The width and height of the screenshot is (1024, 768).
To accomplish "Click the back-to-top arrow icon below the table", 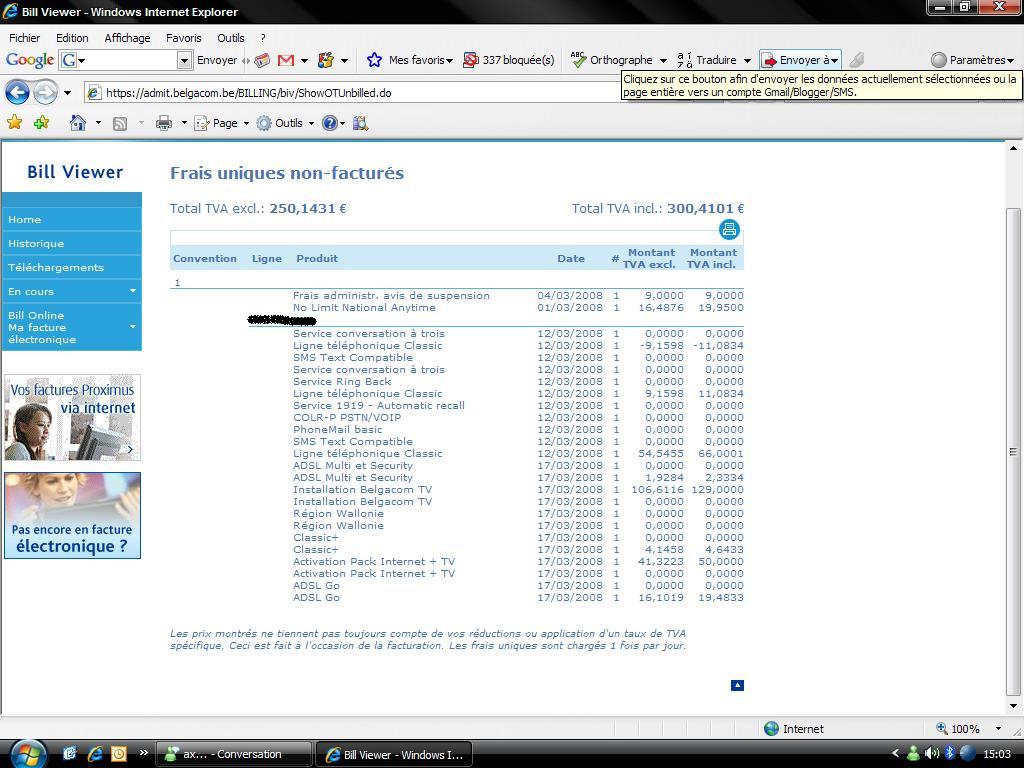I will (737, 685).
